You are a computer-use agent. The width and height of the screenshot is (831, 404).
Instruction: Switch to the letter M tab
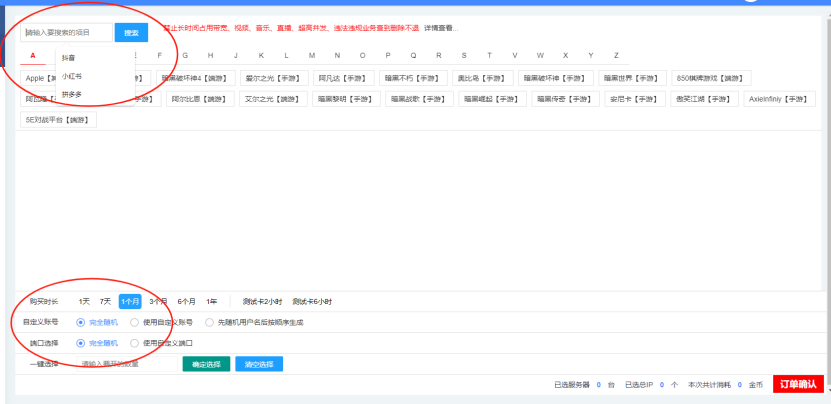pos(312,55)
